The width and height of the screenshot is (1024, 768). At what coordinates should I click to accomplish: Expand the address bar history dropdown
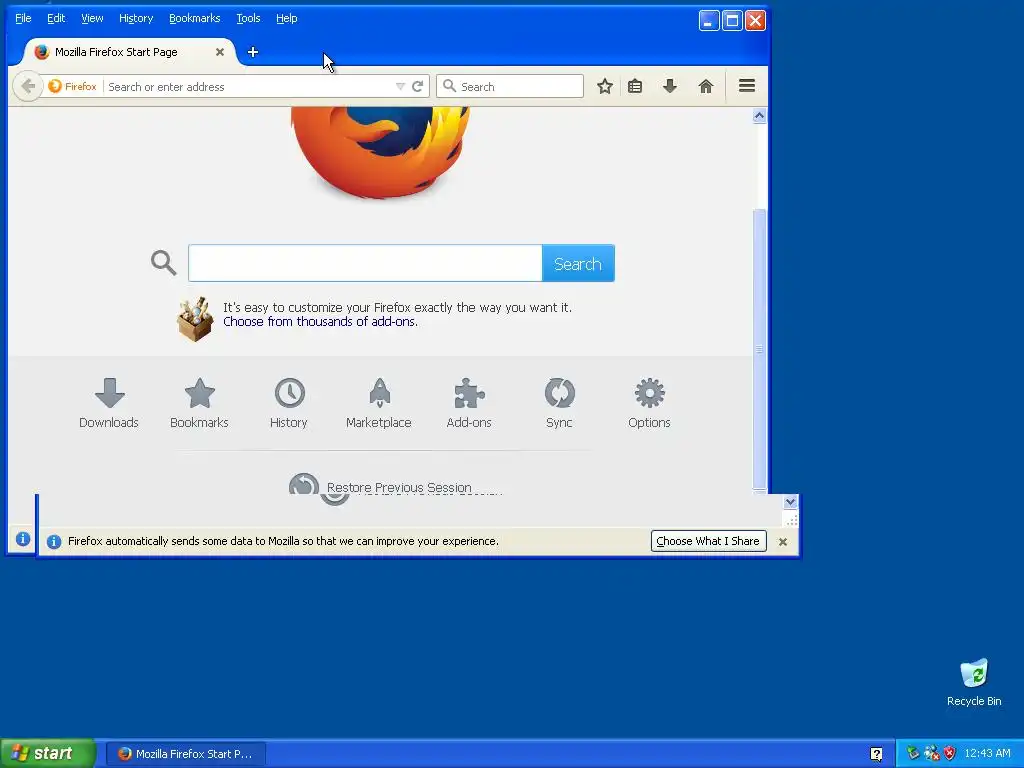pos(400,86)
